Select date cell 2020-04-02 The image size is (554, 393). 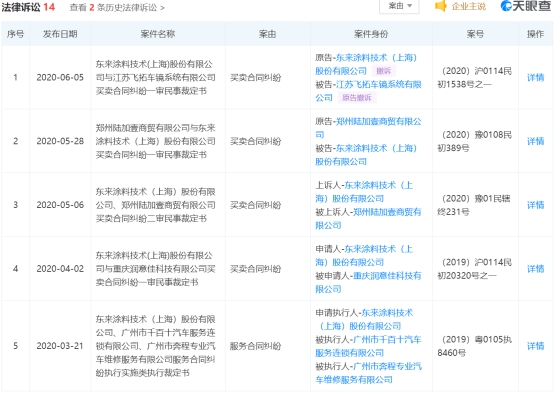click(60, 269)
